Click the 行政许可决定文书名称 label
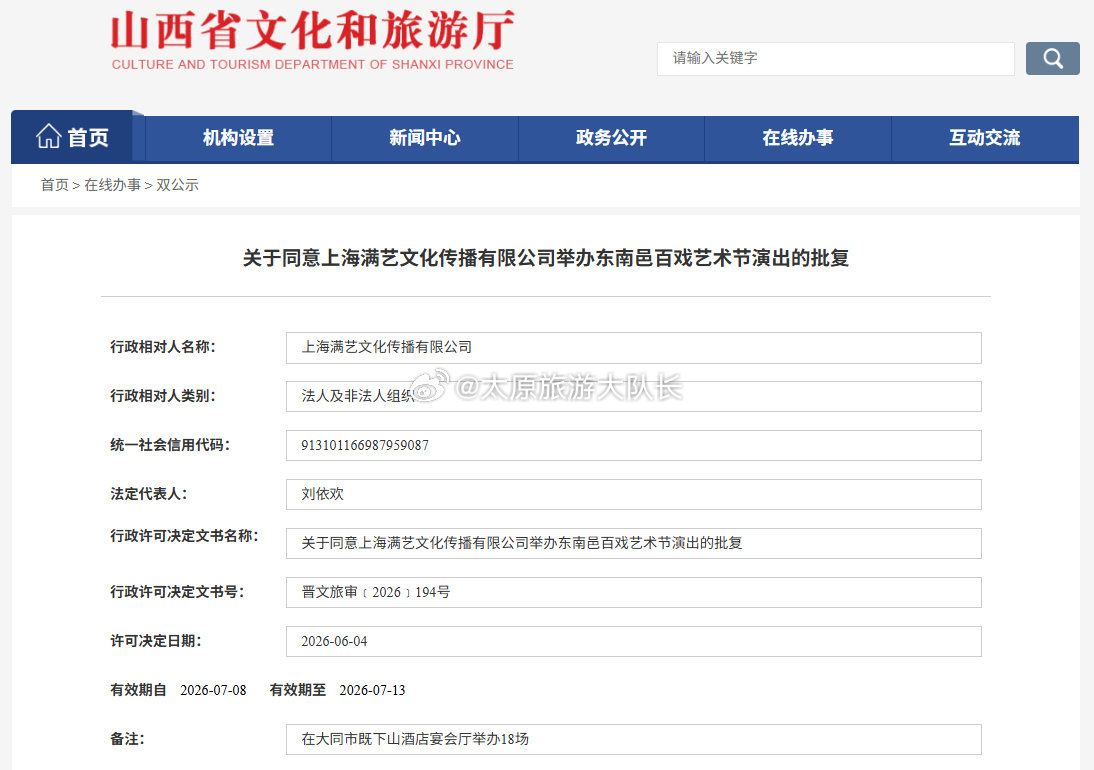 [184, 536]
